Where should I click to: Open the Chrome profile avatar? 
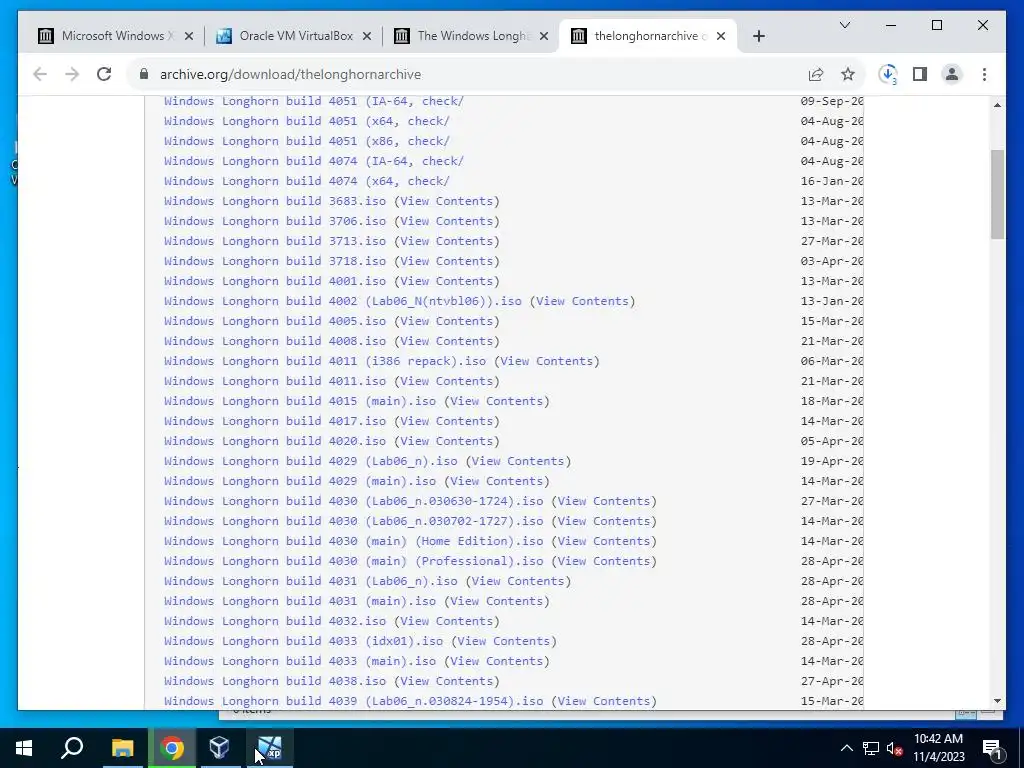tap(952, 74)
